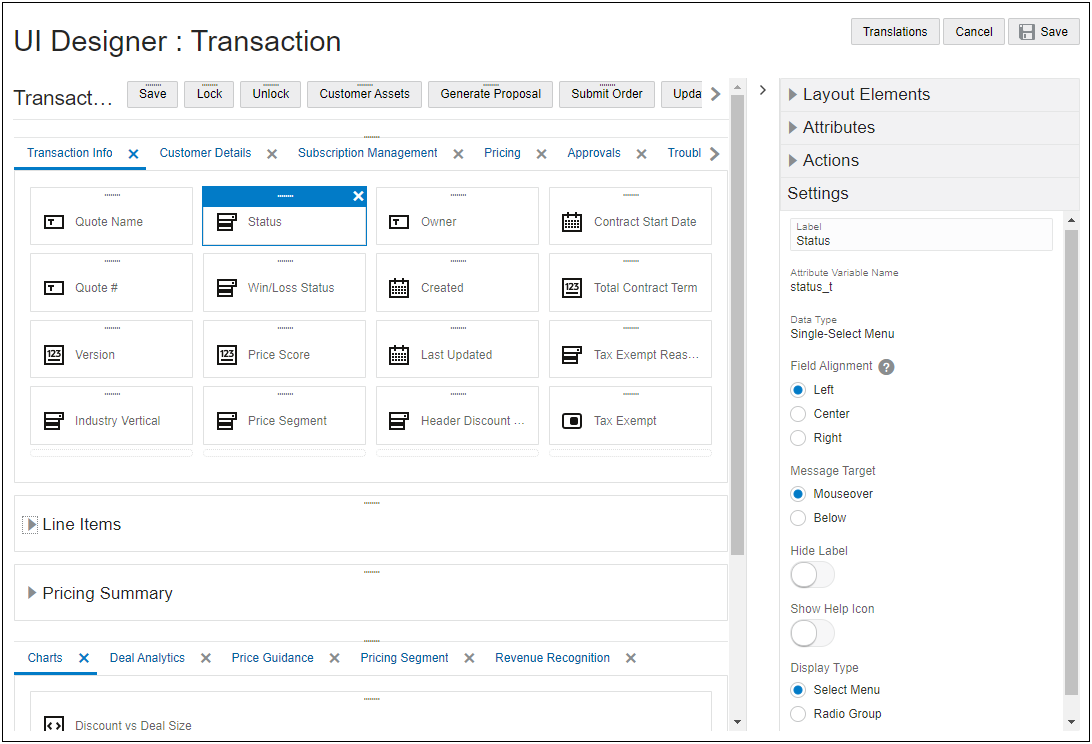The image size is (1092, 744).
Task: Remove the Status field with its X
Action: [358, 196]
